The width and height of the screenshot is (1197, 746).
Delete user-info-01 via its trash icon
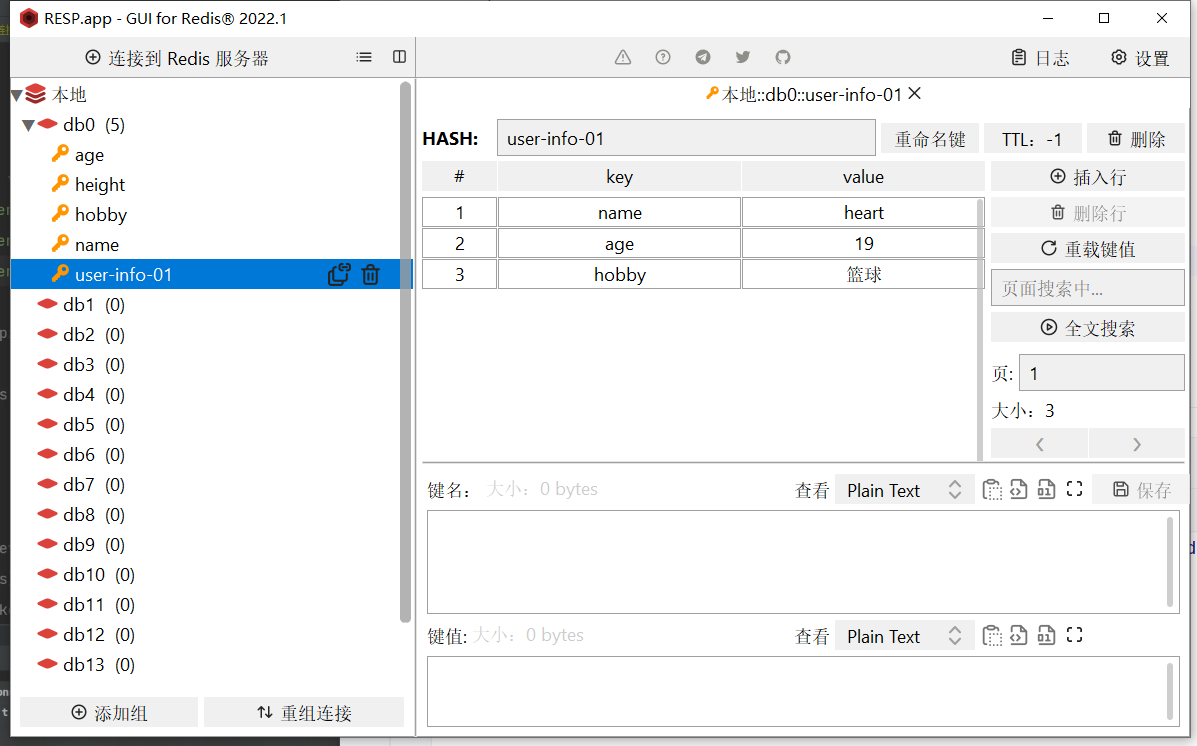click(370, 275)
